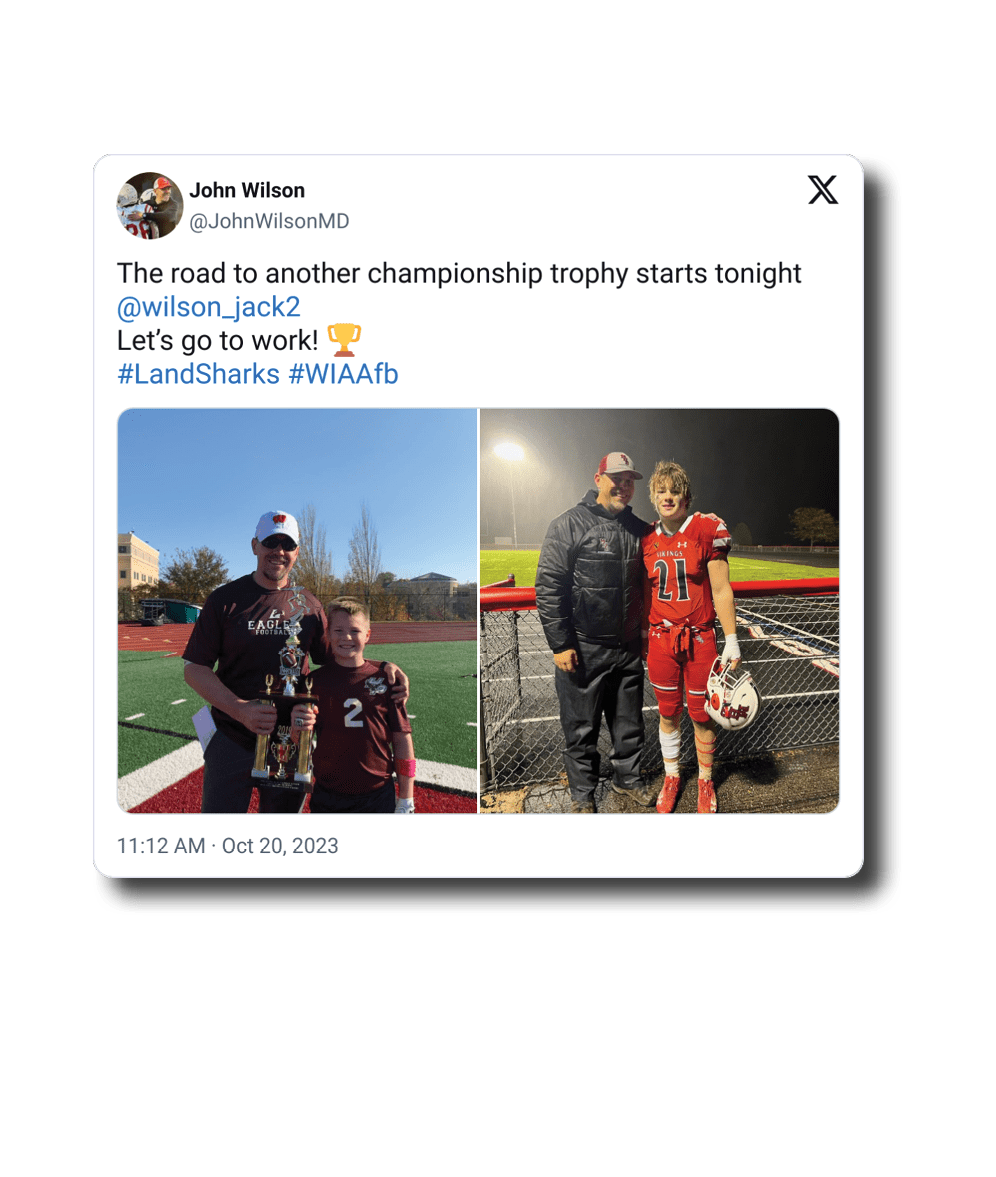Click the Oct 20, 2023 date

pyautogui.click(x=280, y=846)
